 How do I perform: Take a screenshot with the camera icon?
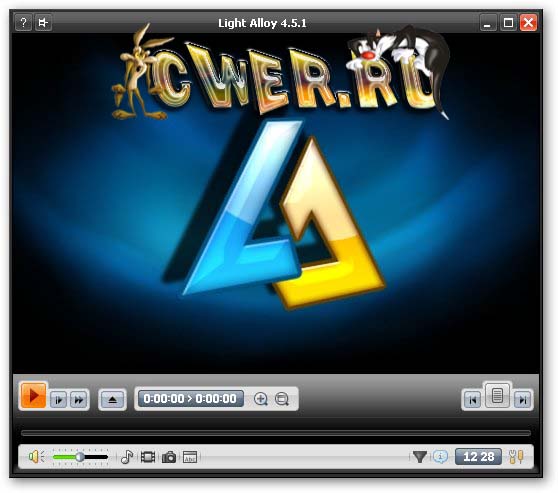pos(169,457)
